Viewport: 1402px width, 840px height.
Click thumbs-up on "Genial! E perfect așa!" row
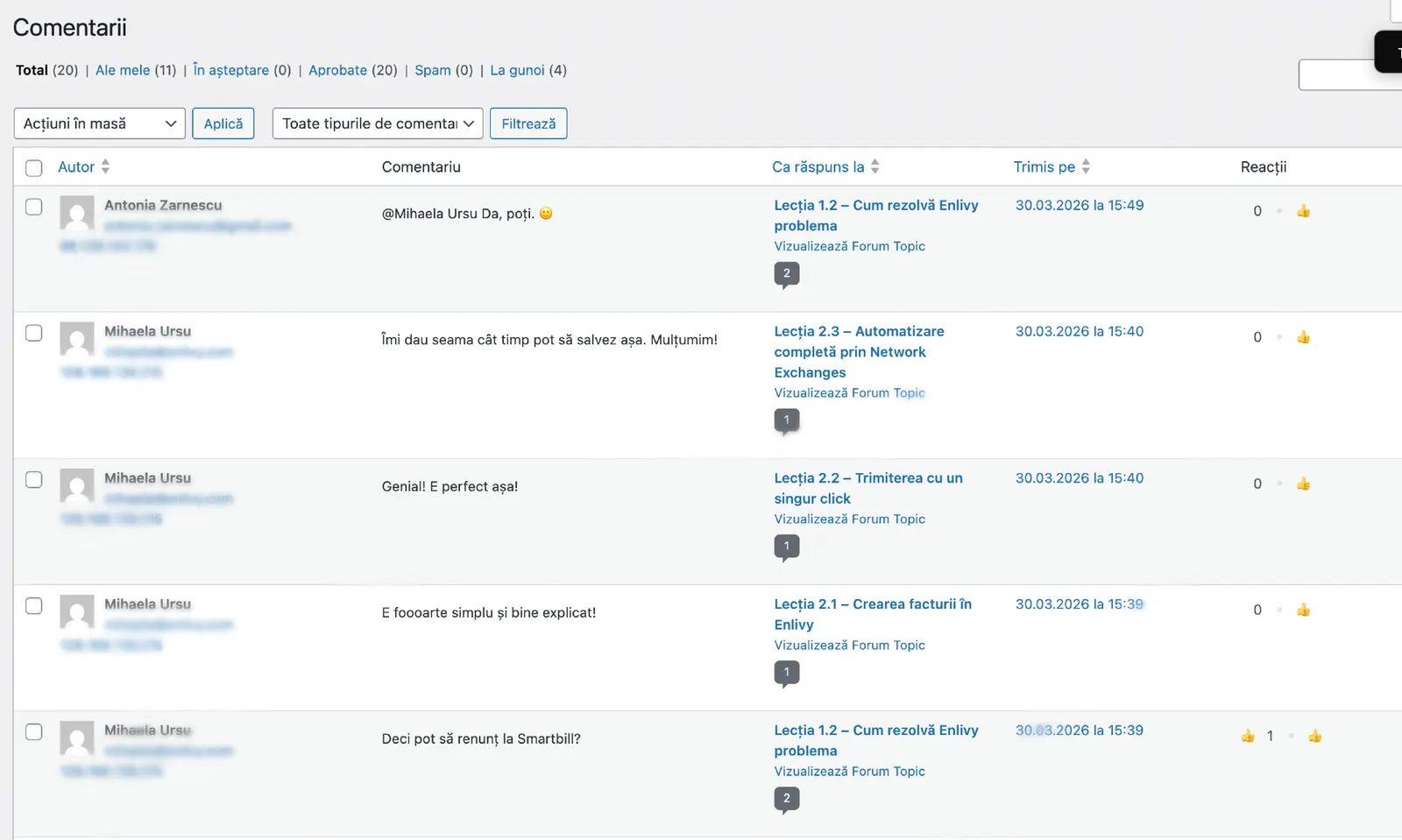point(1303,484)
